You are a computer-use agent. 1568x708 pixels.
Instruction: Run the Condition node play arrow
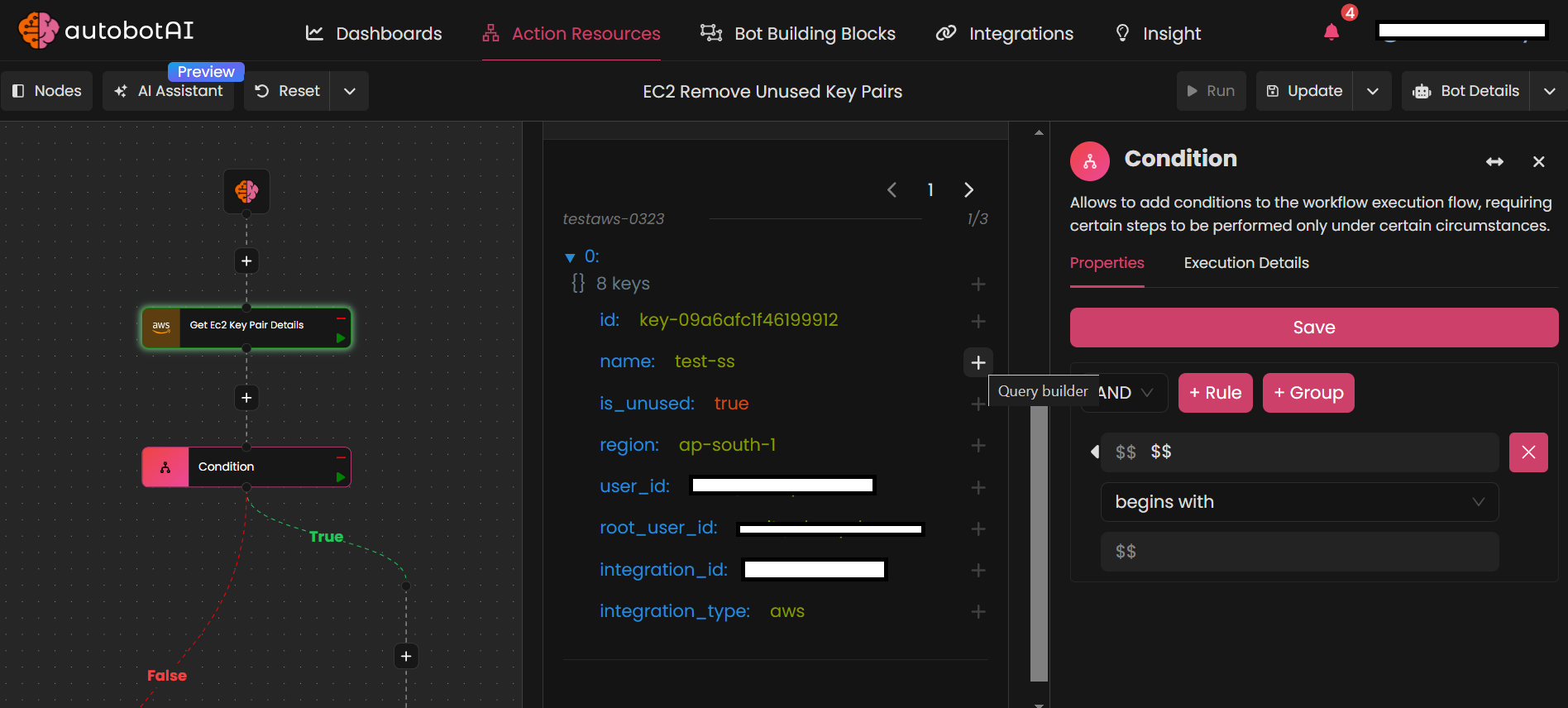(341, 477)
